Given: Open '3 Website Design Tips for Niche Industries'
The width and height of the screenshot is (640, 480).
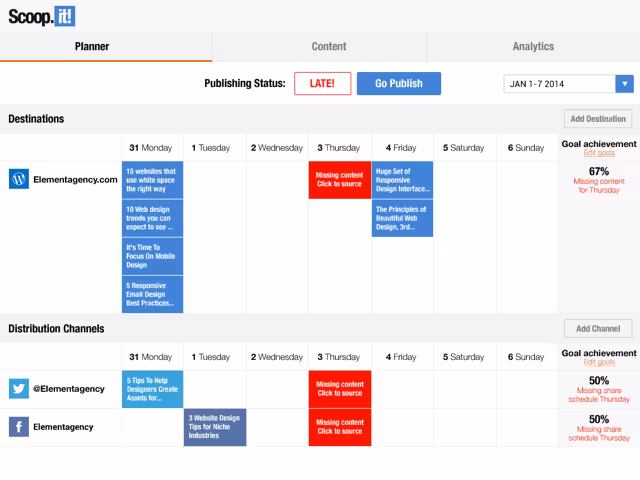Looking at the screenshot, I should [x=215, y=427].
